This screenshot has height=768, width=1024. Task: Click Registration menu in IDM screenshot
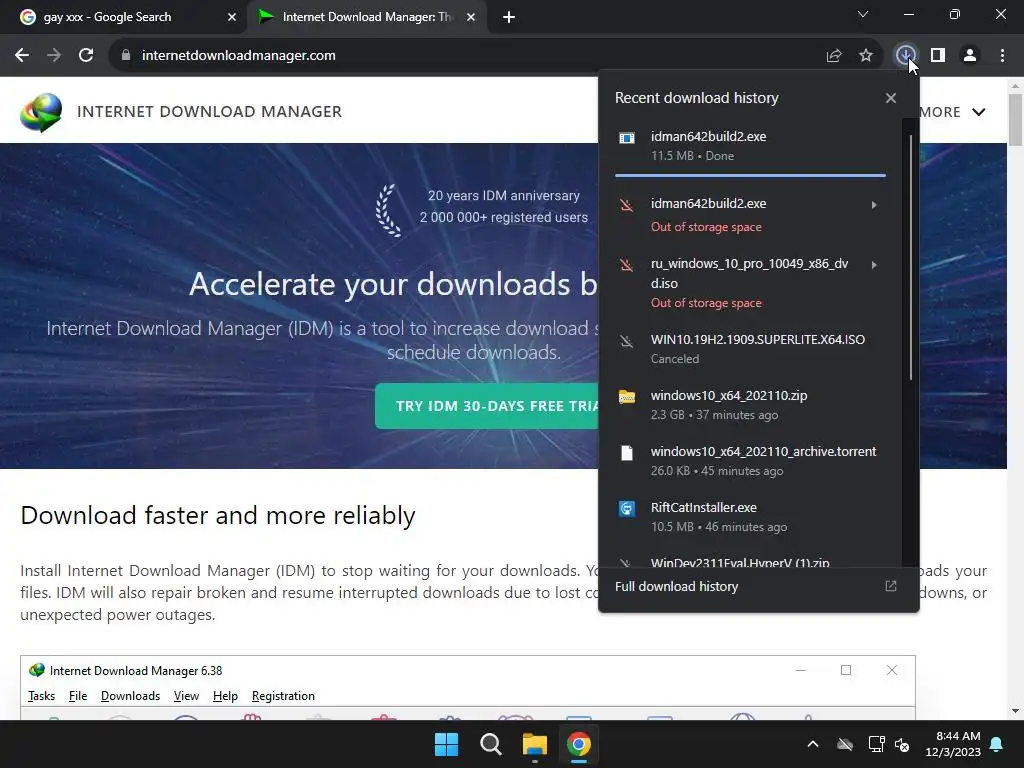tap(283, 696)
